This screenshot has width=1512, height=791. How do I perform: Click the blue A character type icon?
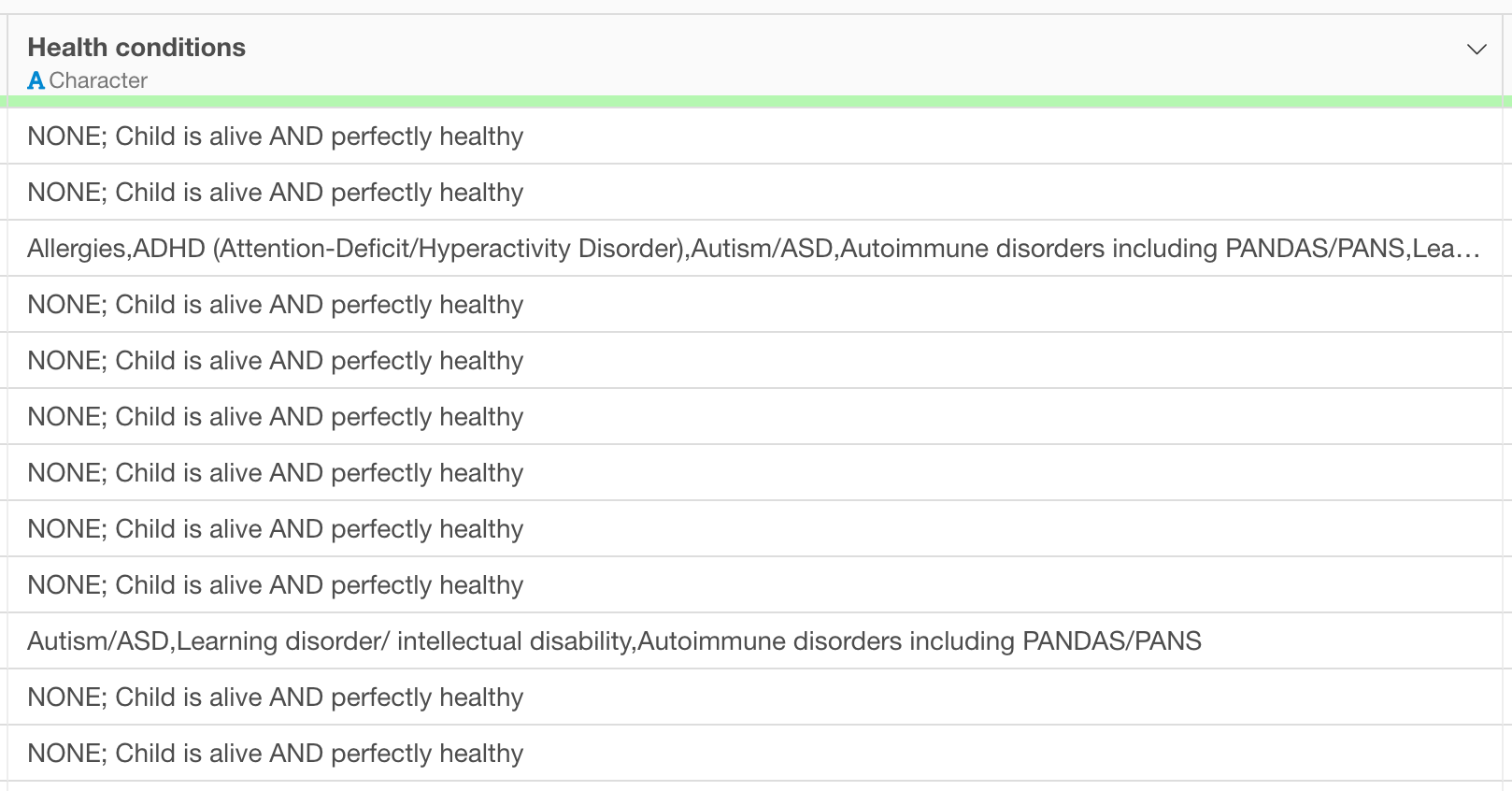point(36,80)
